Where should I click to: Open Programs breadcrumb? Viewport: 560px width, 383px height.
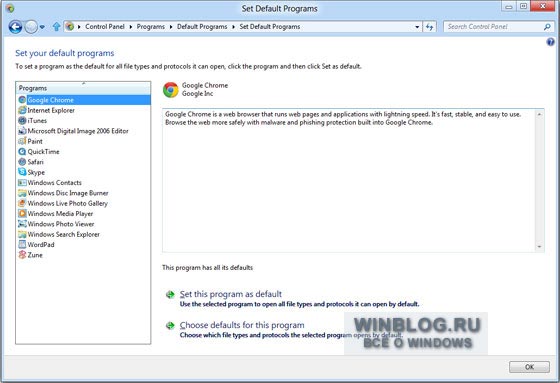[x=151, y=27]
